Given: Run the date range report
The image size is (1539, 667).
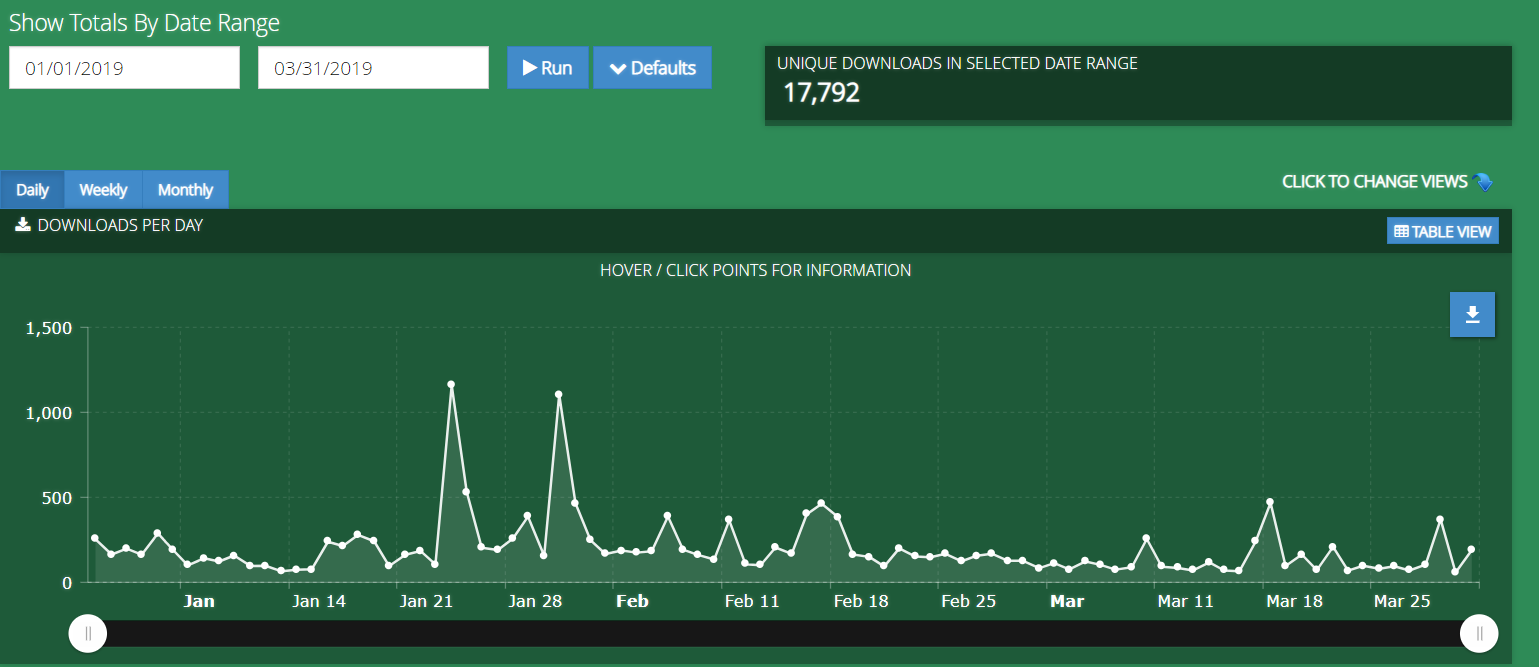Looking at the screenshot, I should click(x=547, y=68).
